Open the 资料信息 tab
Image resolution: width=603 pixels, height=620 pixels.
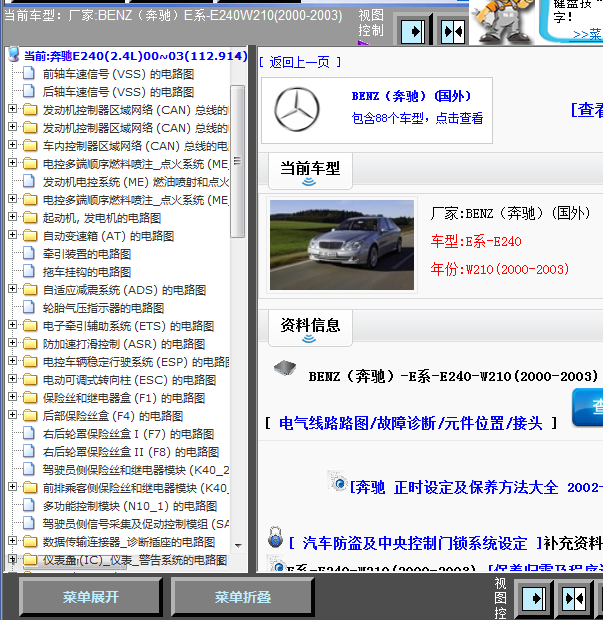310,328
